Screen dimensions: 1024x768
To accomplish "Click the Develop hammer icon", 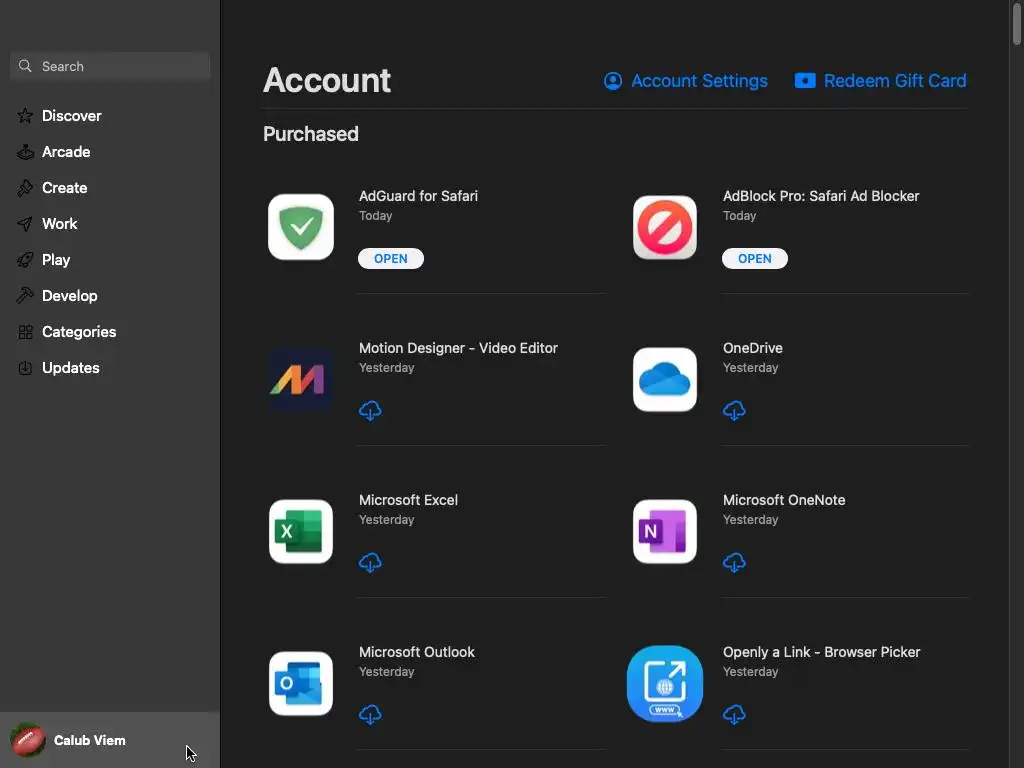I will coord(25,296).
